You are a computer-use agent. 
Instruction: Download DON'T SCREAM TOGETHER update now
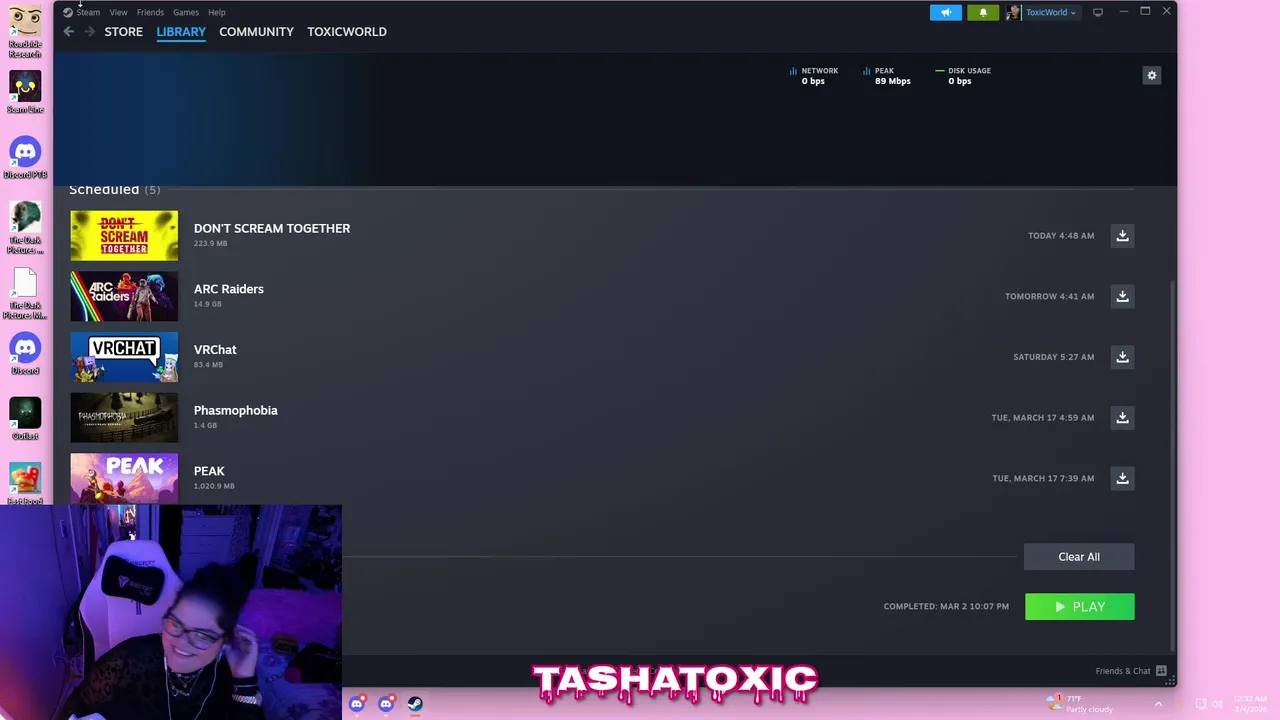[x=1122, y=236]
